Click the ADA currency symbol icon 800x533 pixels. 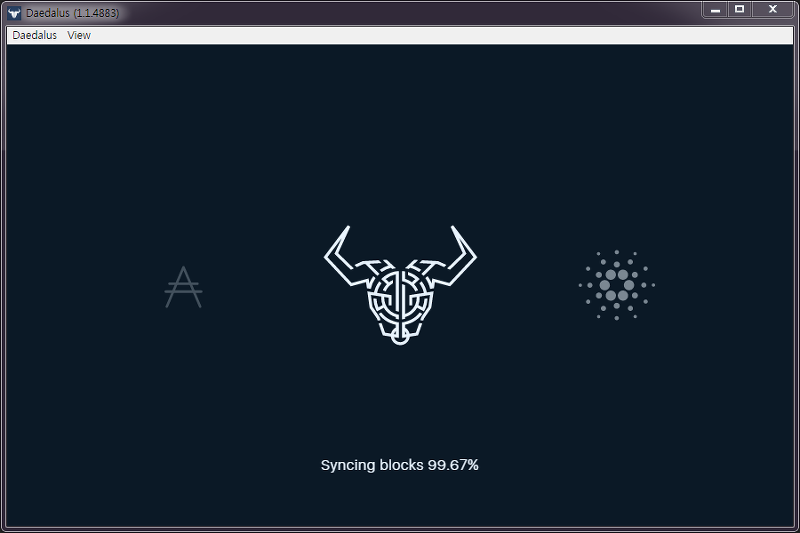click(184, 287)
